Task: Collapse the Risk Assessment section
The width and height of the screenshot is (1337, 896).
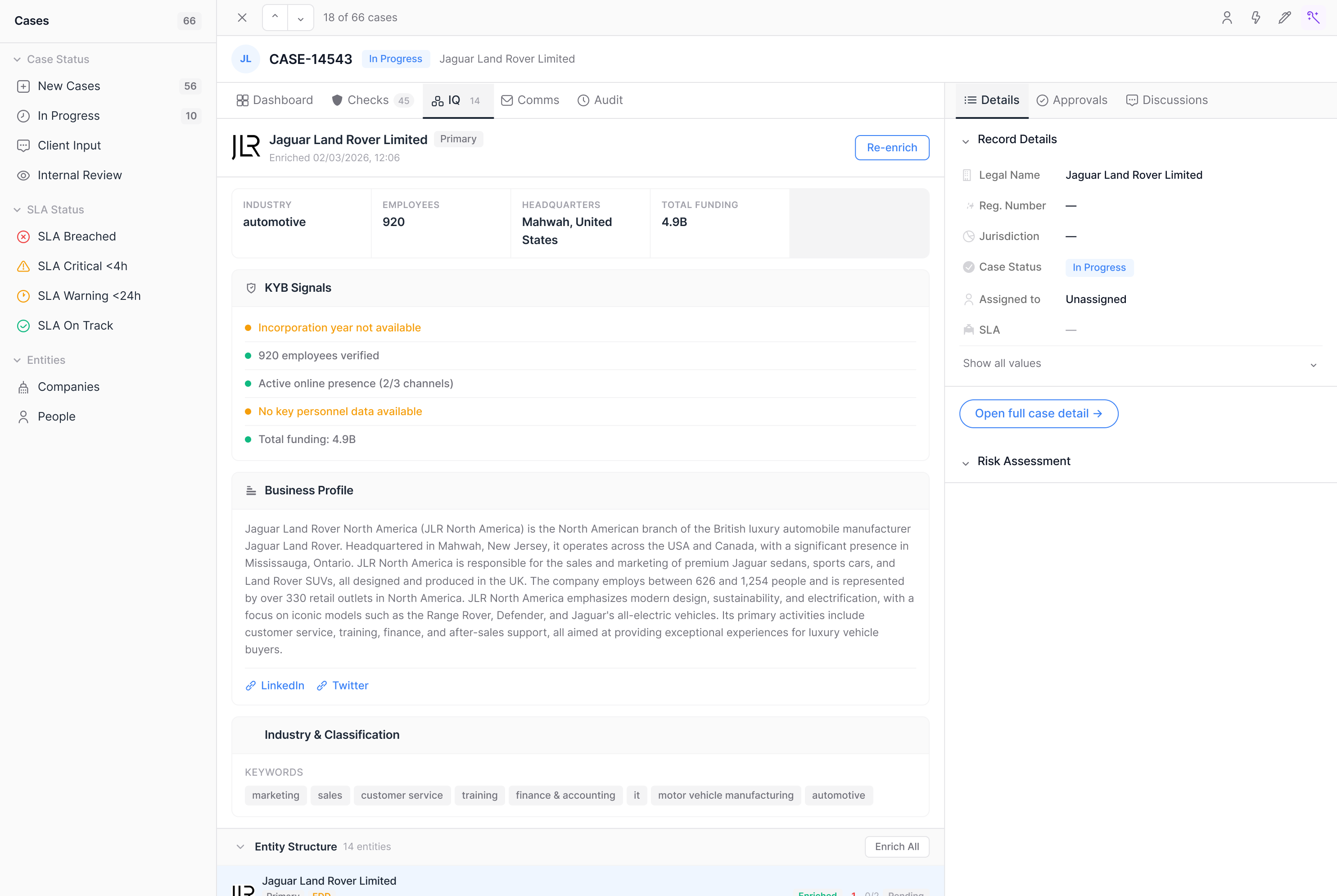Action: 966,462
